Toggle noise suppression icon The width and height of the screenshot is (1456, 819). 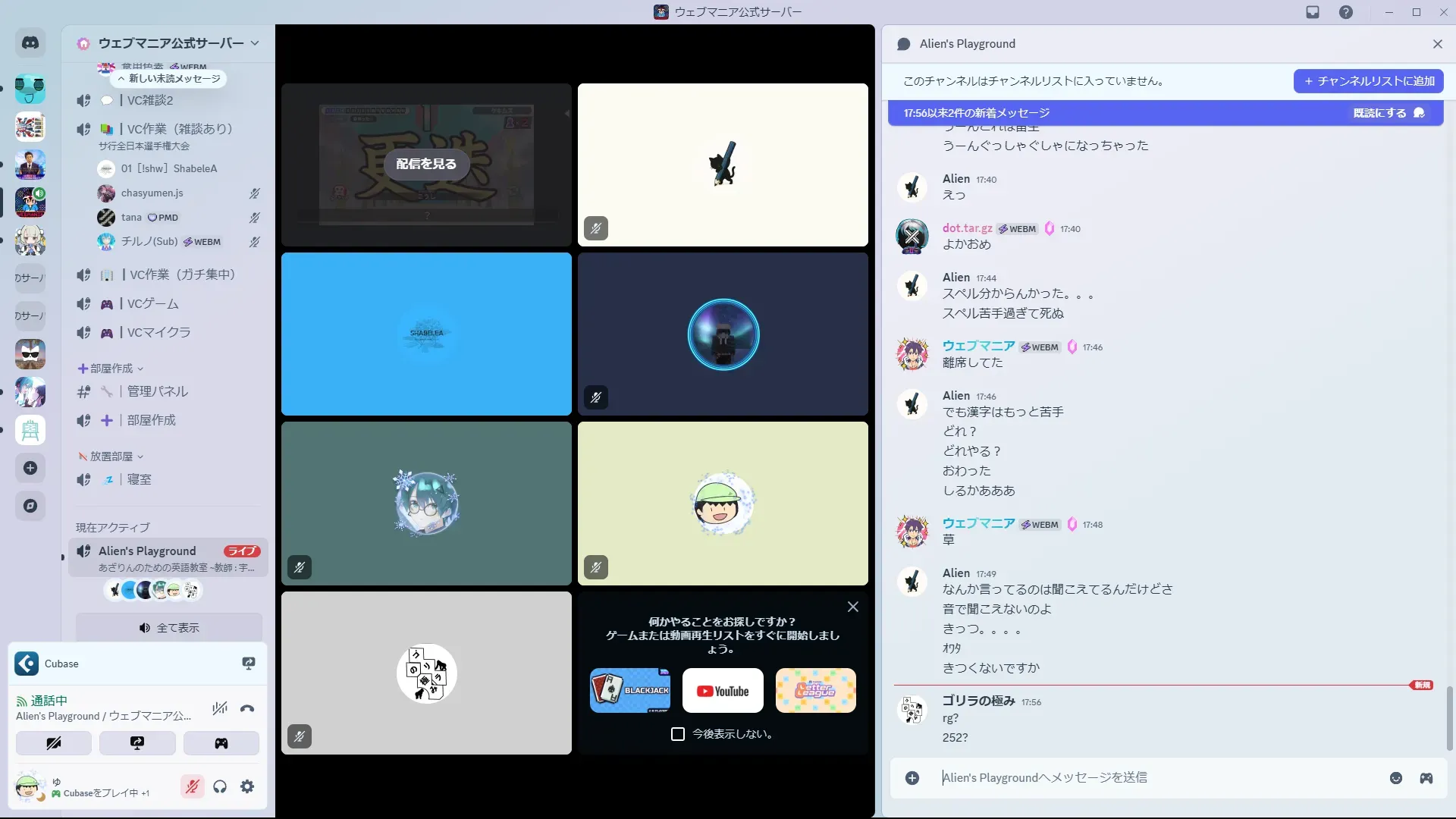tap(220, 709)
